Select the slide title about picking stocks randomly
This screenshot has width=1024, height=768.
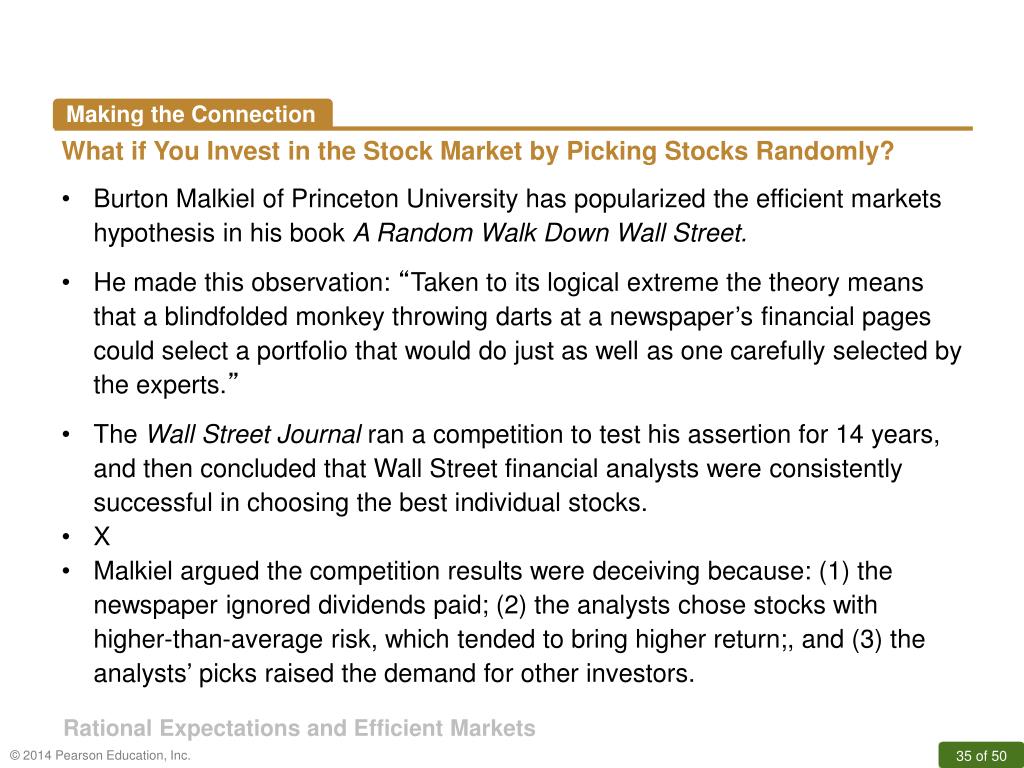click(478, 152)
